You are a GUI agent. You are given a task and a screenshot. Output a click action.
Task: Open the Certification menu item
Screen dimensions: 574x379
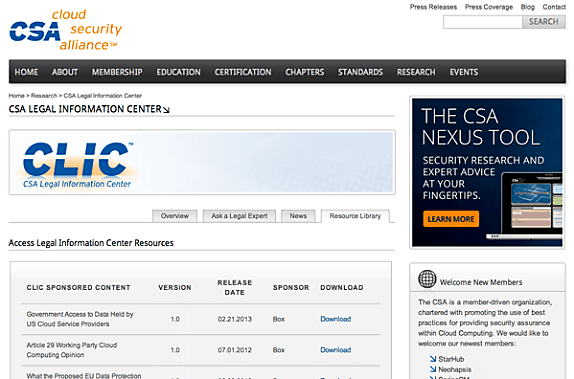[x=243, y=72]
